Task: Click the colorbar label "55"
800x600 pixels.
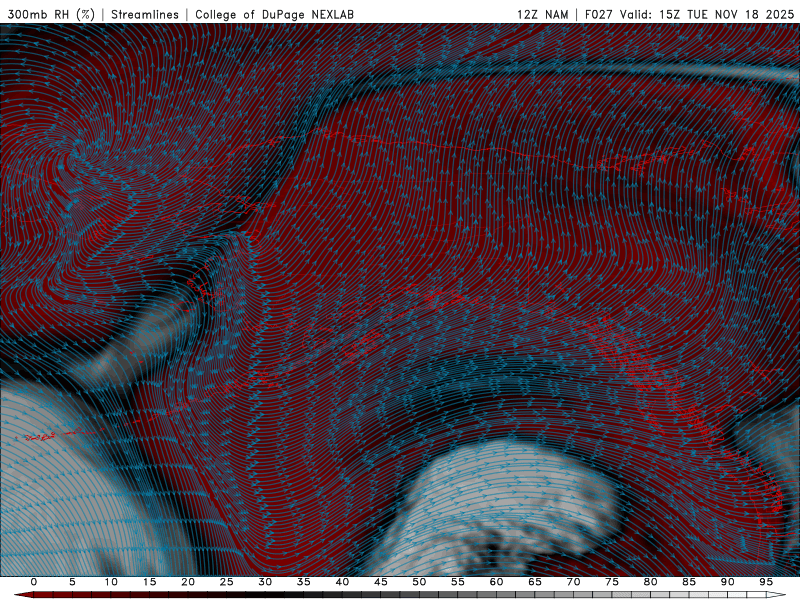Action: 458,582
